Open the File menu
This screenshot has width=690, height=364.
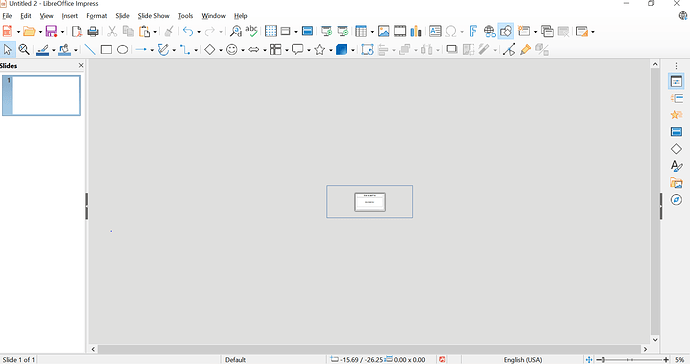[x=7, y=16]
